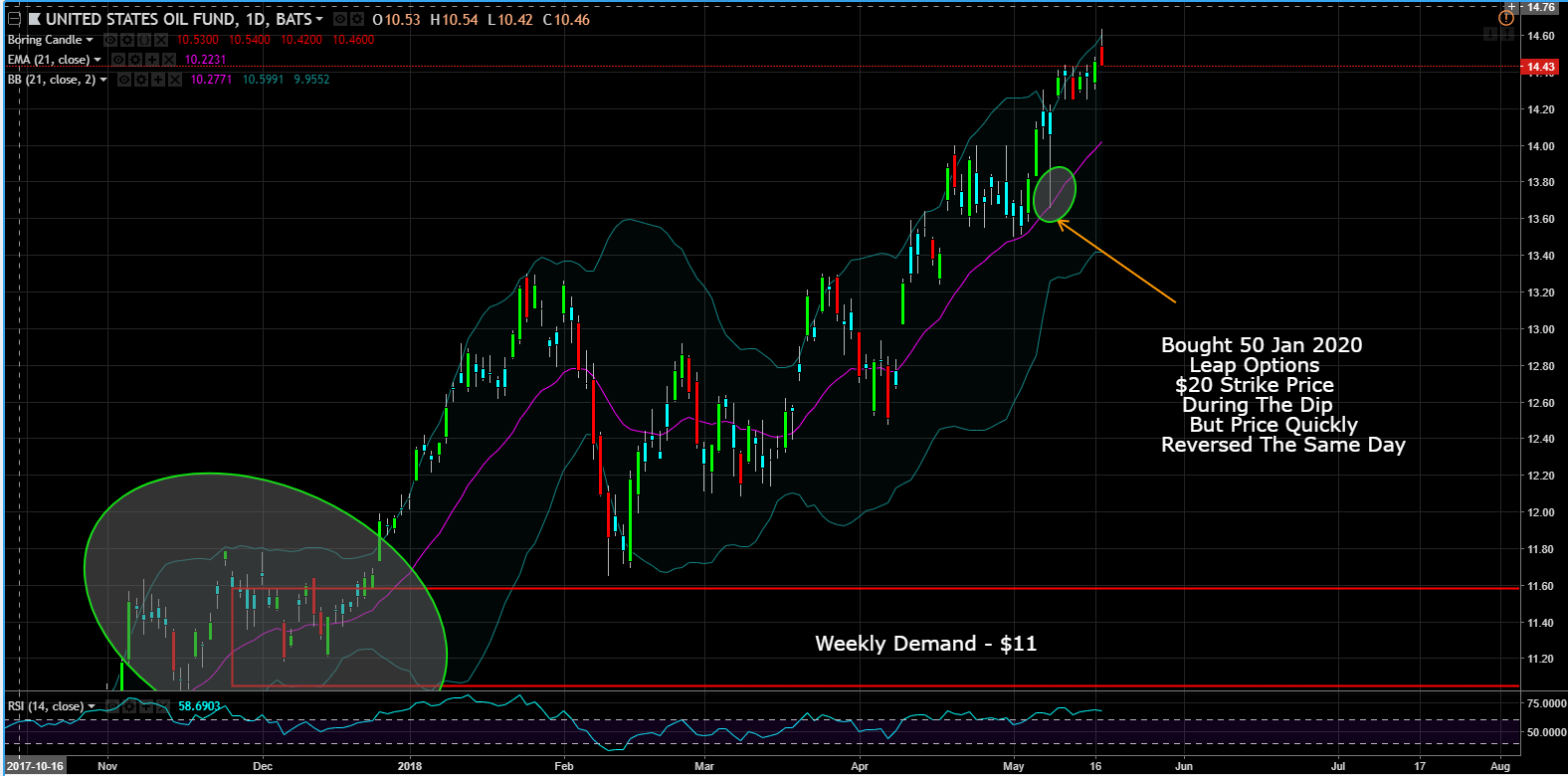The height and width of the screenshot is (776, 1568).
Task: Hide the RSI (14, close) indicator with eye icon
Action: (112, 706)
